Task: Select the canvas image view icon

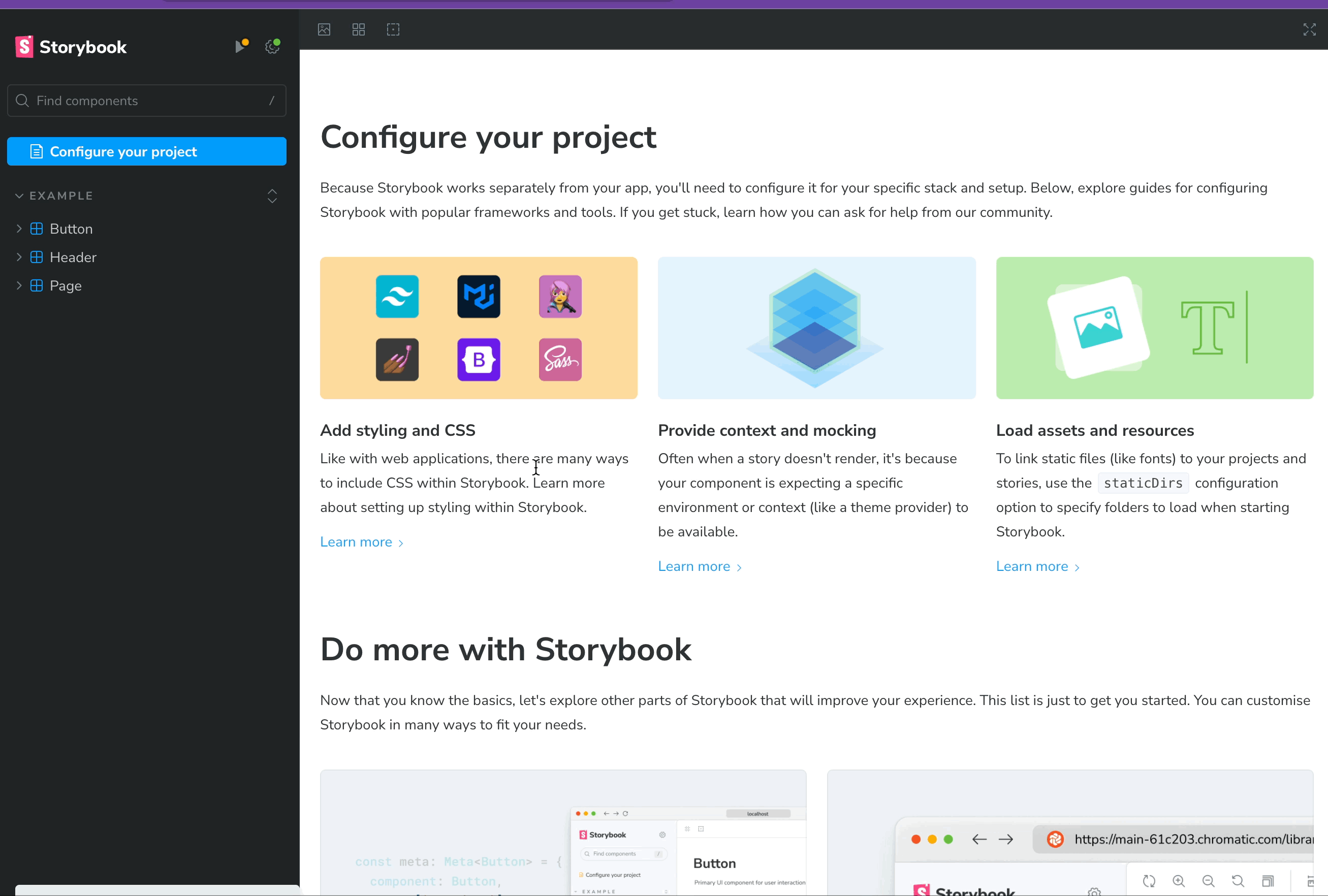Action: coord(324,29)
